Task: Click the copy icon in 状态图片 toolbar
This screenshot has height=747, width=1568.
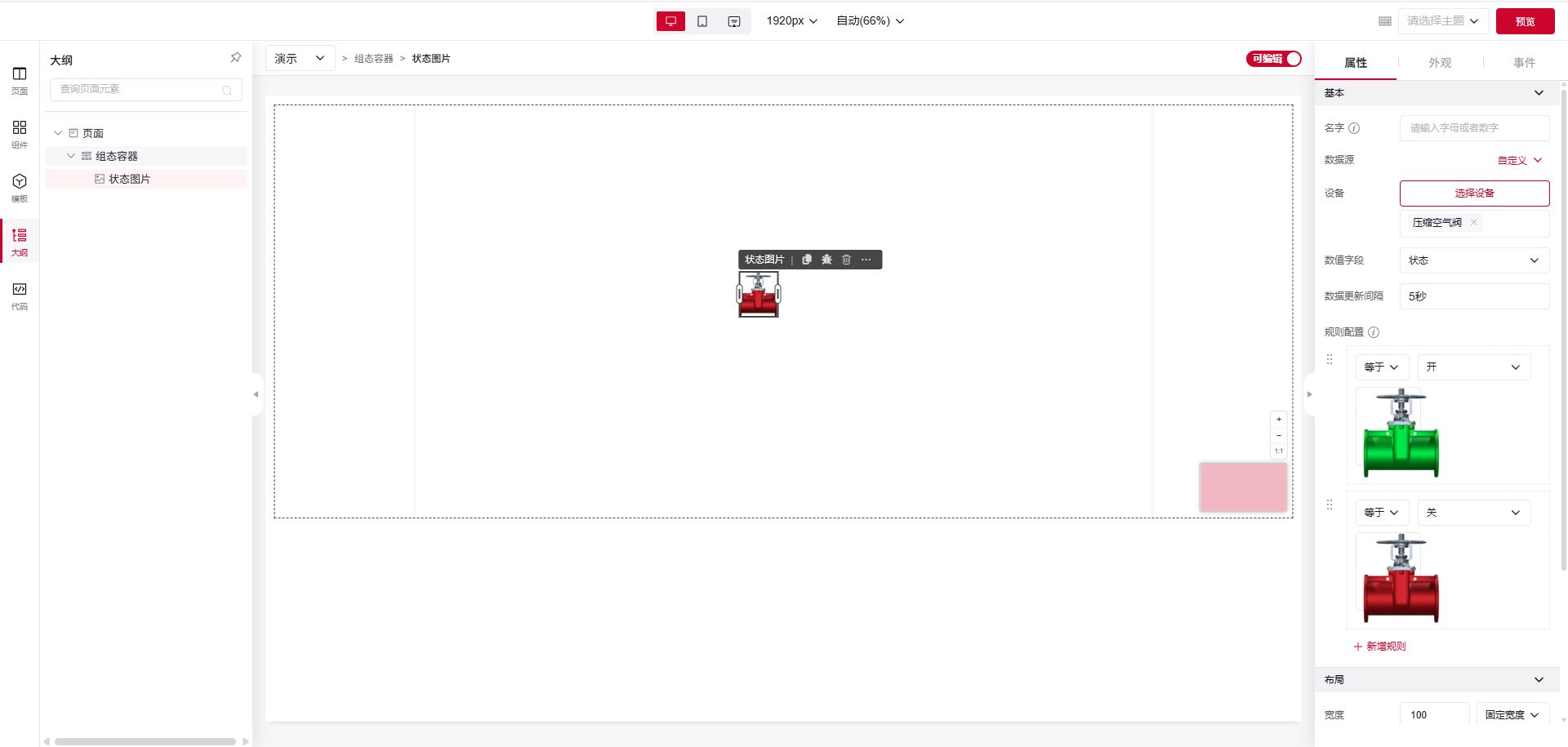Action: [807, 260]
